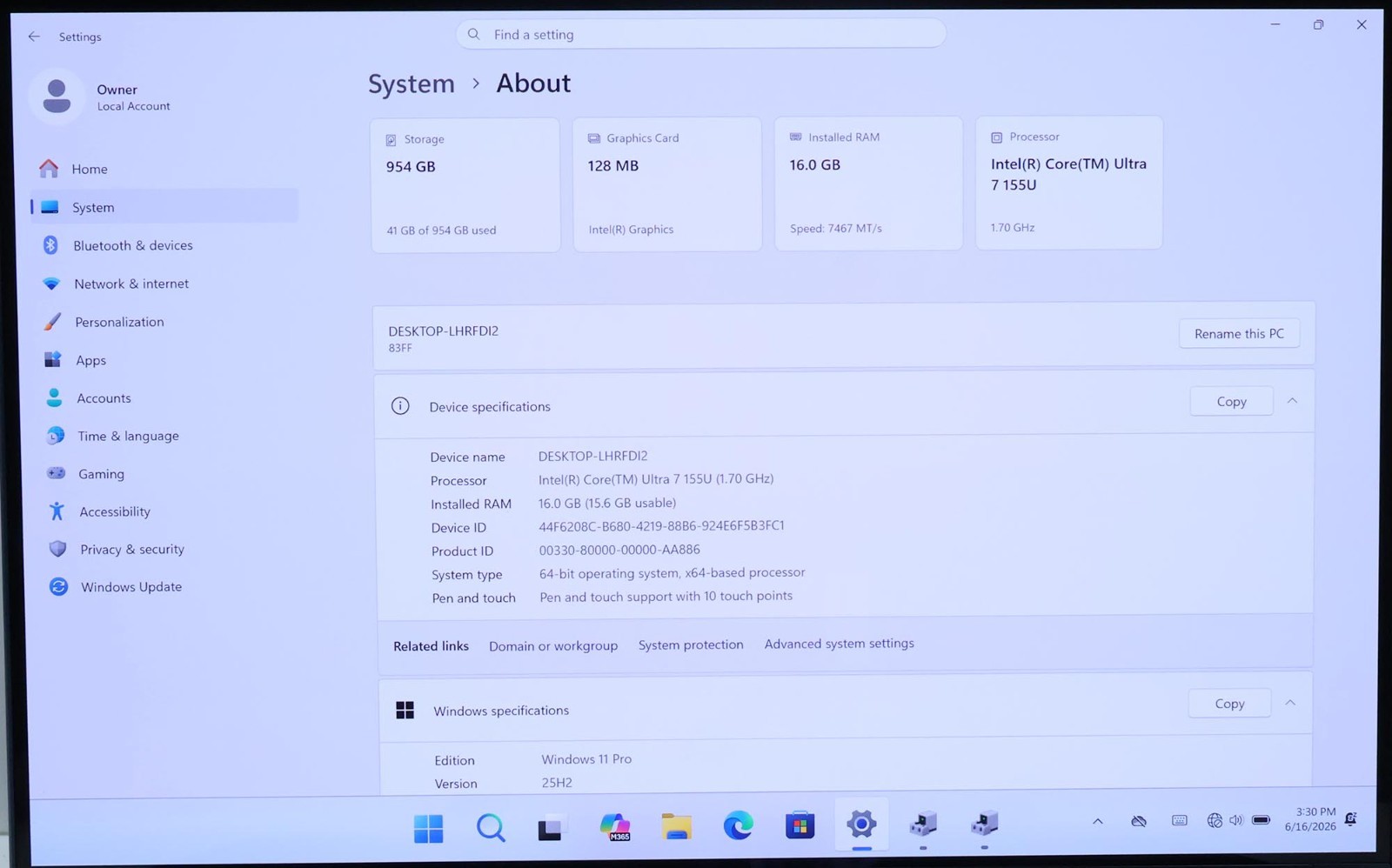
Task: Select the Accessibility figure icon
Action: point(57,511)
